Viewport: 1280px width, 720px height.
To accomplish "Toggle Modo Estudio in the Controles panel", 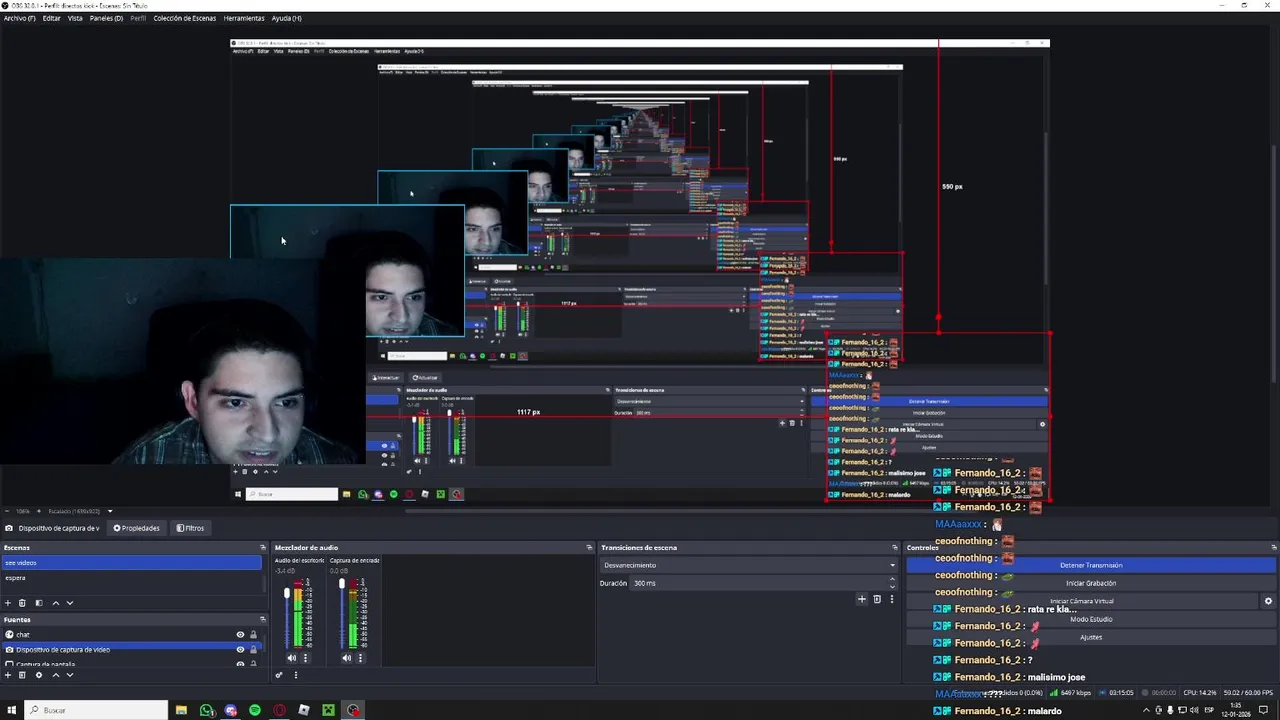I will pos(1091,619).
